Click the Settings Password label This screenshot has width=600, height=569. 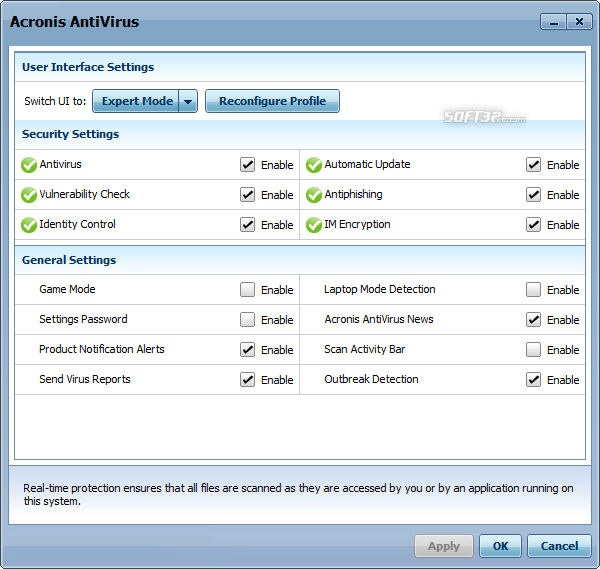(x=83, y=319)
